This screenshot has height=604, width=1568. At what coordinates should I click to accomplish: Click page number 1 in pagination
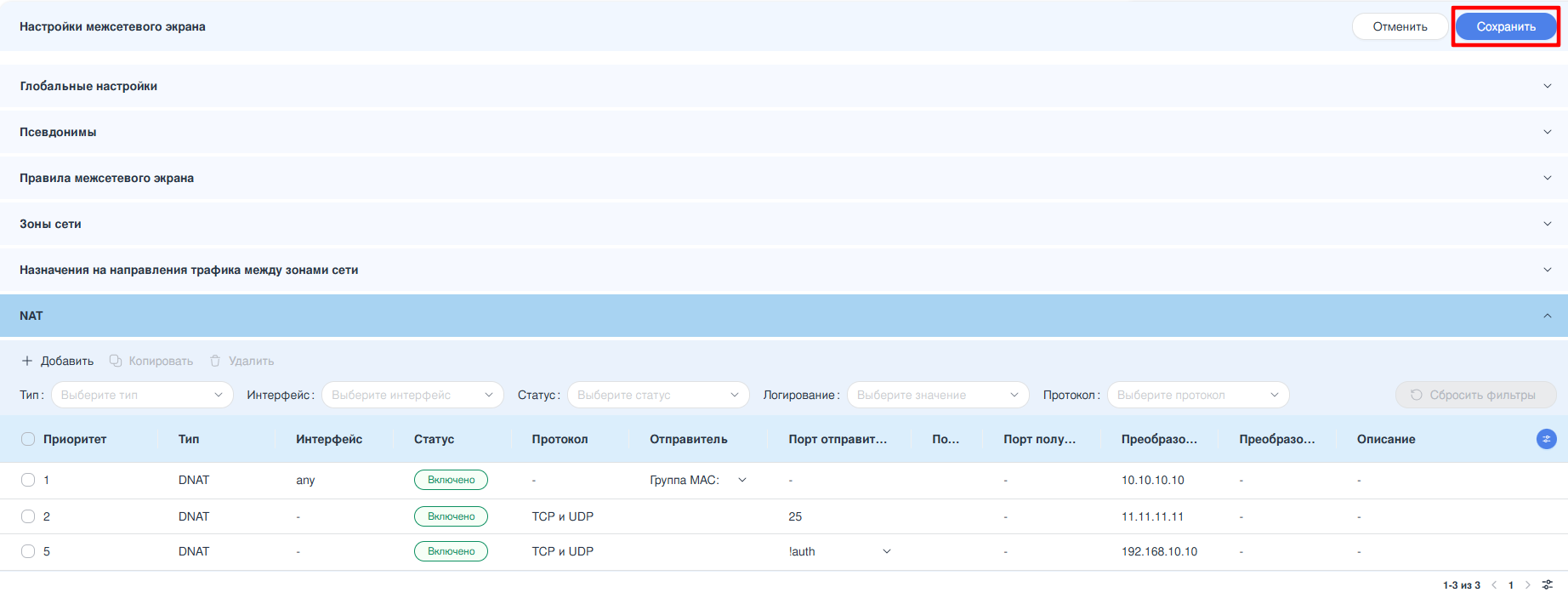[x=1511, y=585]
